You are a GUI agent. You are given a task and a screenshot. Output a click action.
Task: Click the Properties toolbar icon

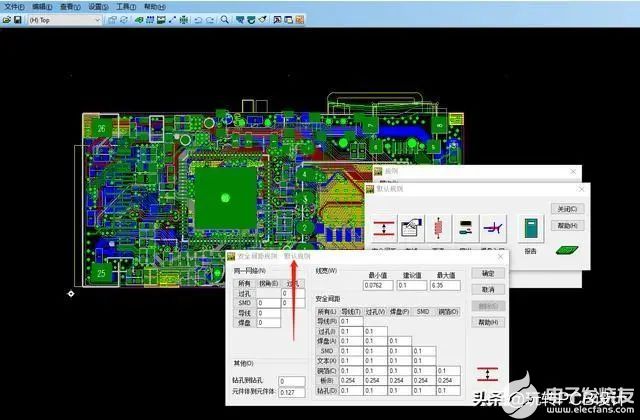tap(112, 20)
